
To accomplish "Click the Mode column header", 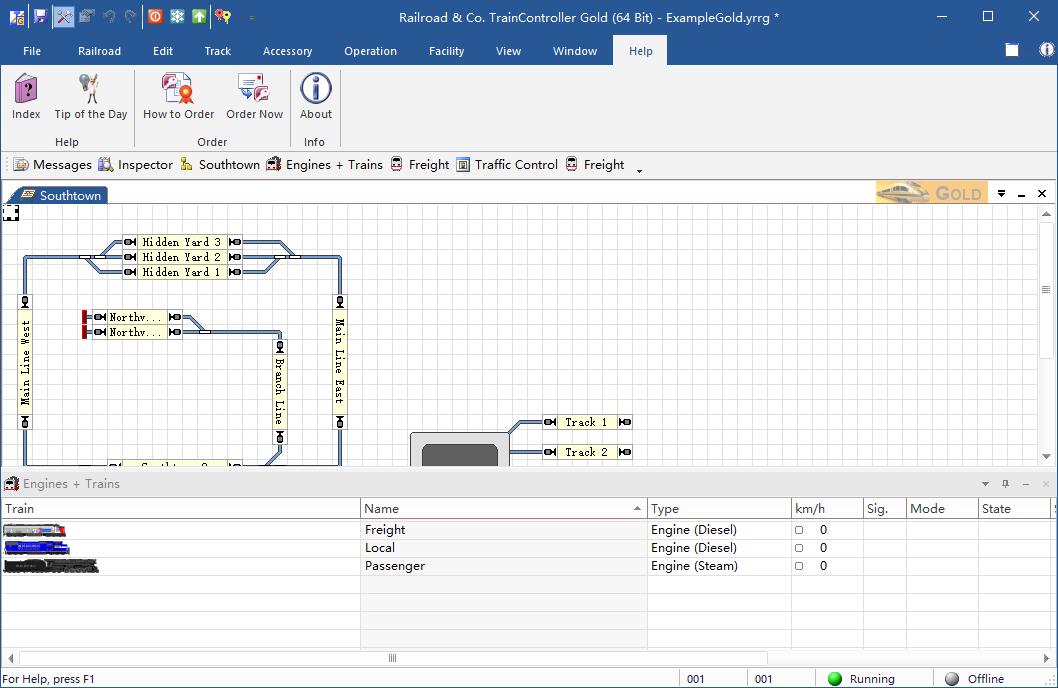I will pos(942,509).
